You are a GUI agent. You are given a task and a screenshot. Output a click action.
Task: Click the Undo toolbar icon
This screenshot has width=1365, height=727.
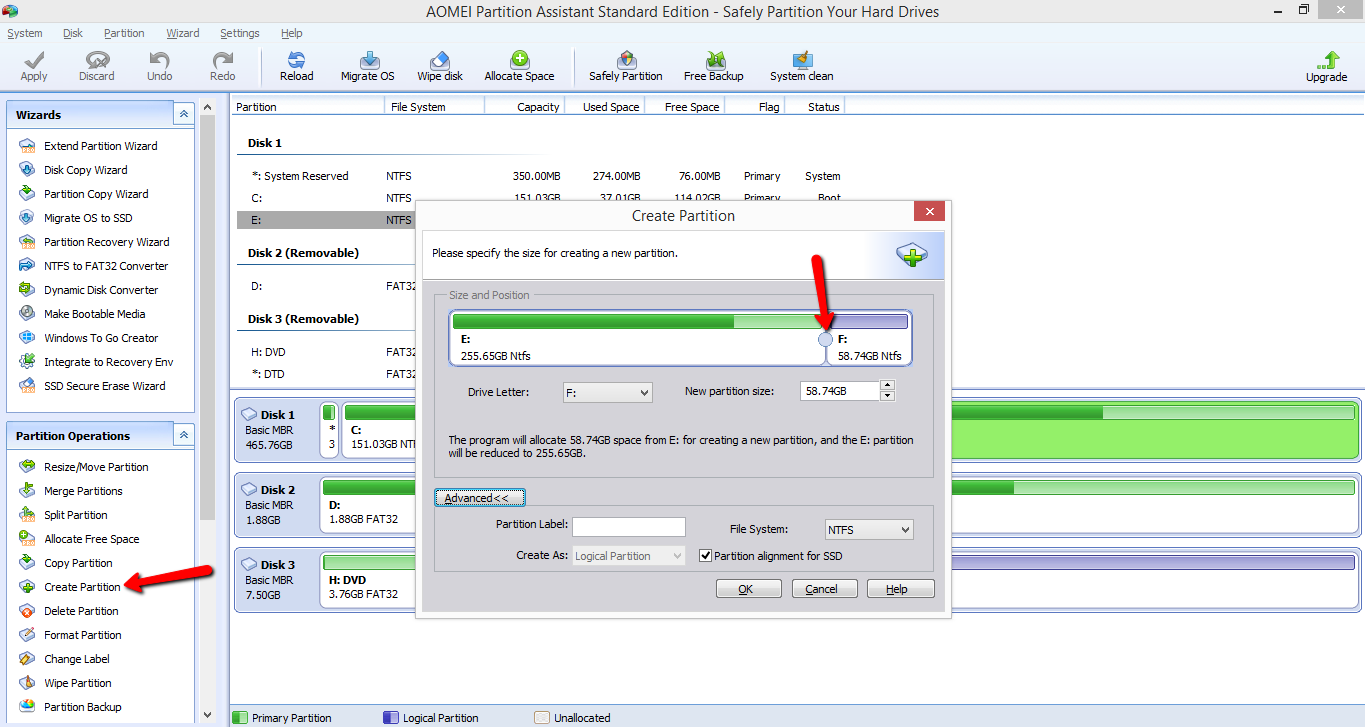click(159, 60)
